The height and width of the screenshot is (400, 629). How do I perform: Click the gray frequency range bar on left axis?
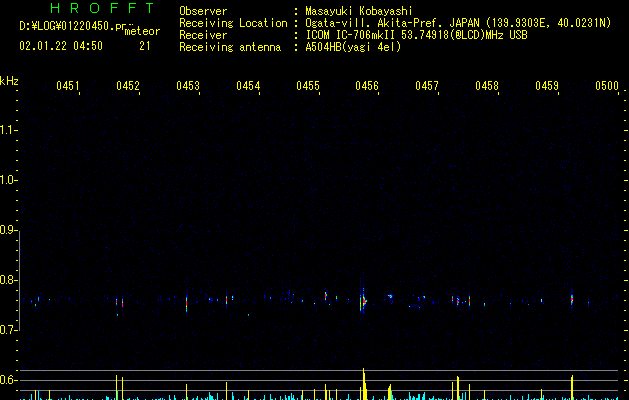(19, 280)
